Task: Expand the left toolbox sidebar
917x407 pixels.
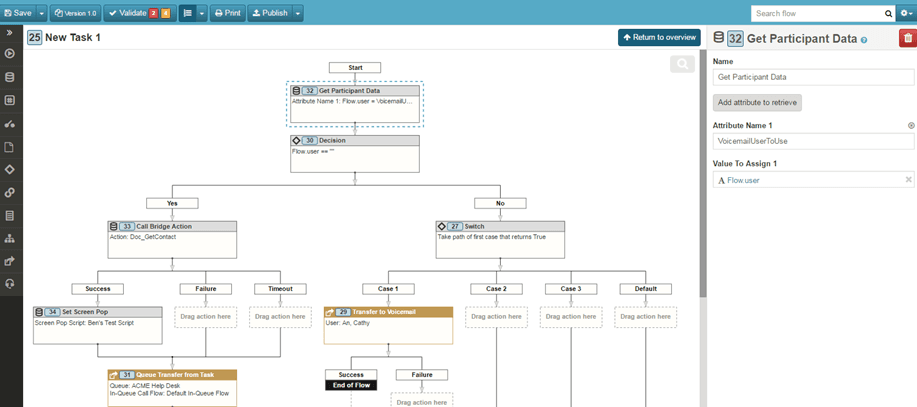Action: point(10,33)
